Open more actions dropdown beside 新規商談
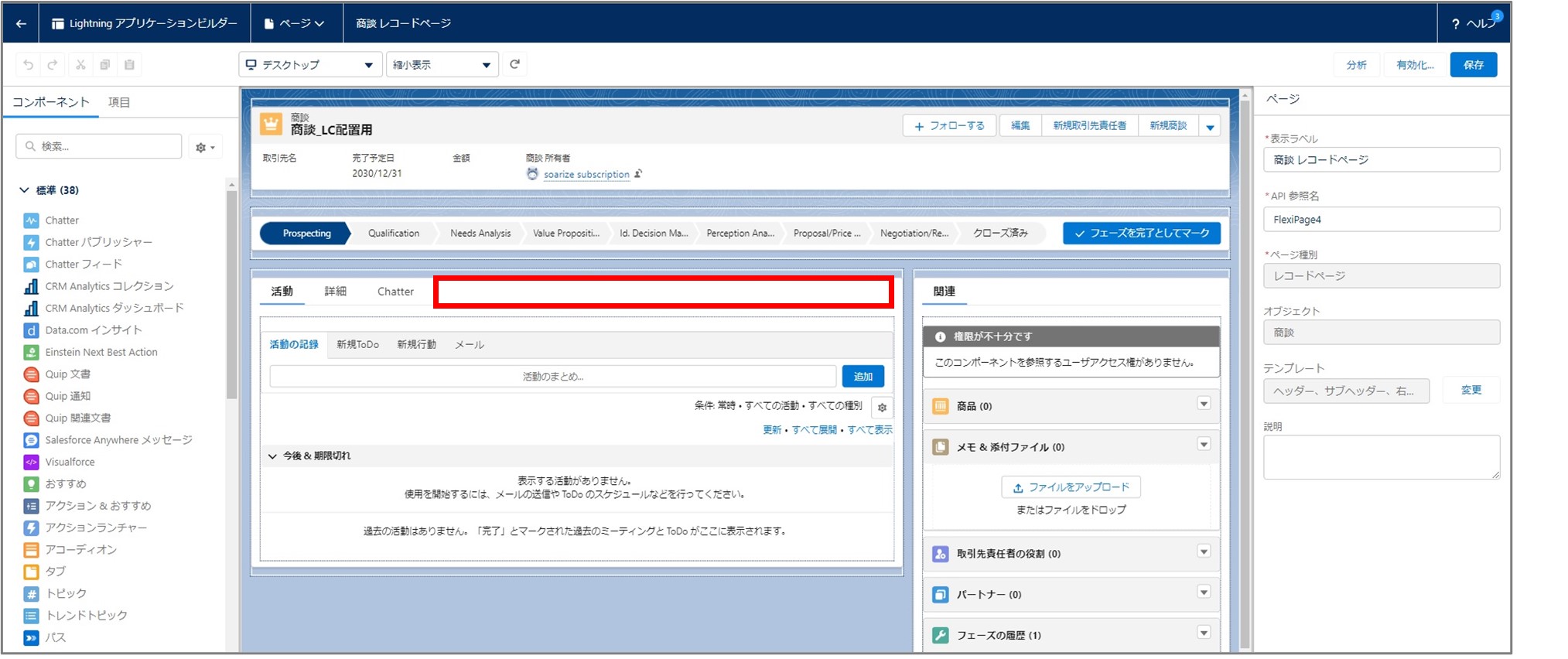 [x=1210, y=126]
